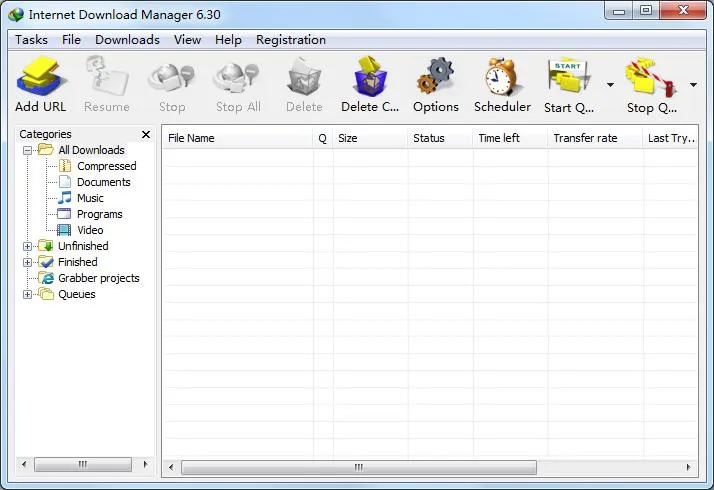714x490 pixels.
Task: Close the Categories panel
Action: (x=146, y=134)
